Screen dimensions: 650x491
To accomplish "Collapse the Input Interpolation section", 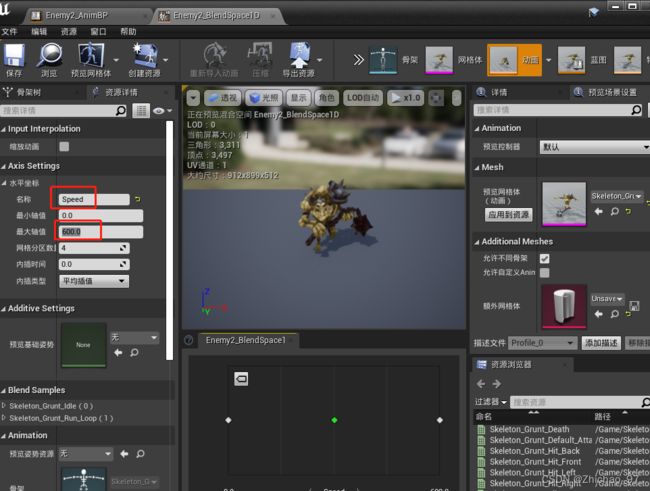I will point(3,129).
